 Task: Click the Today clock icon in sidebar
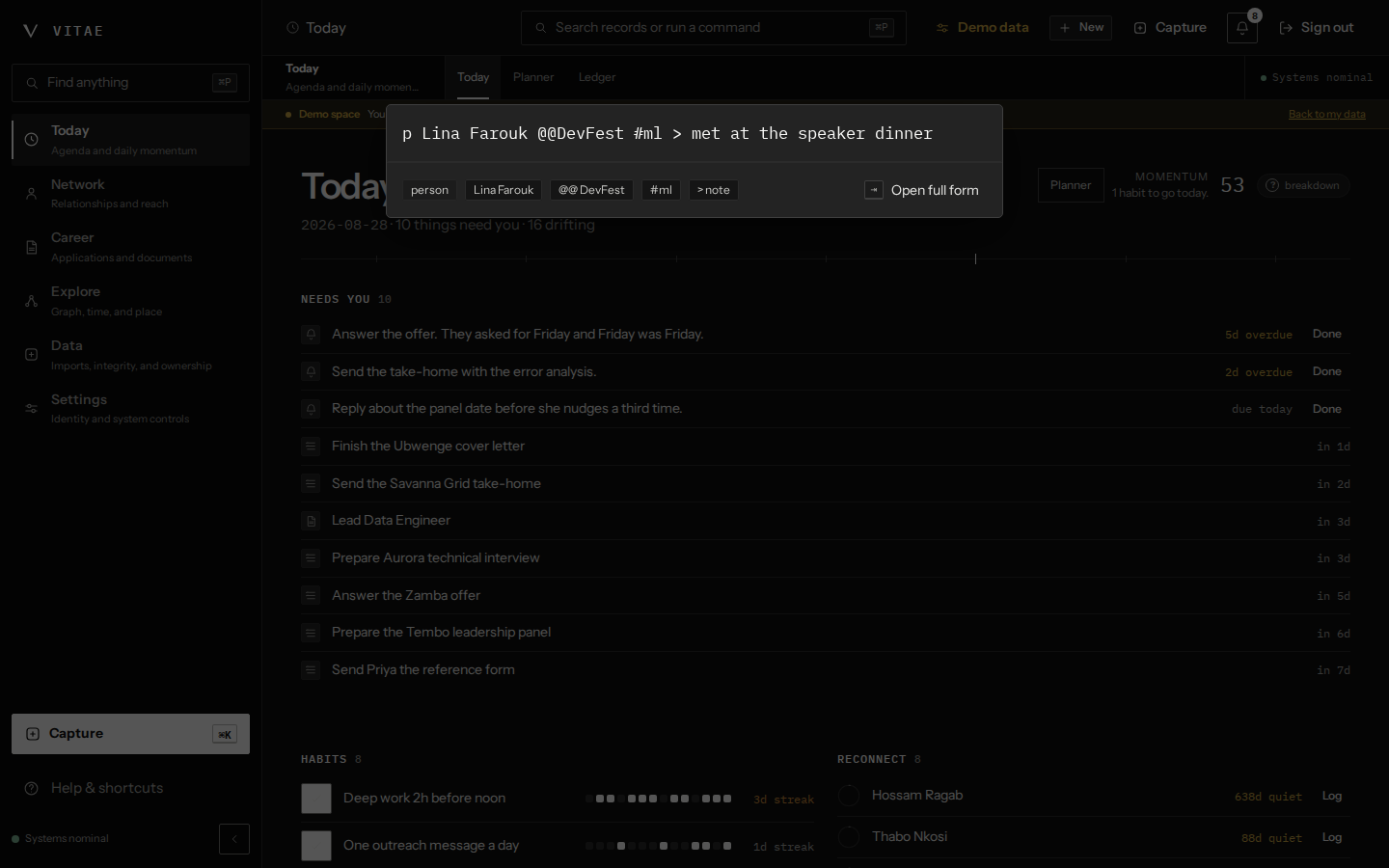coord(31,140)
